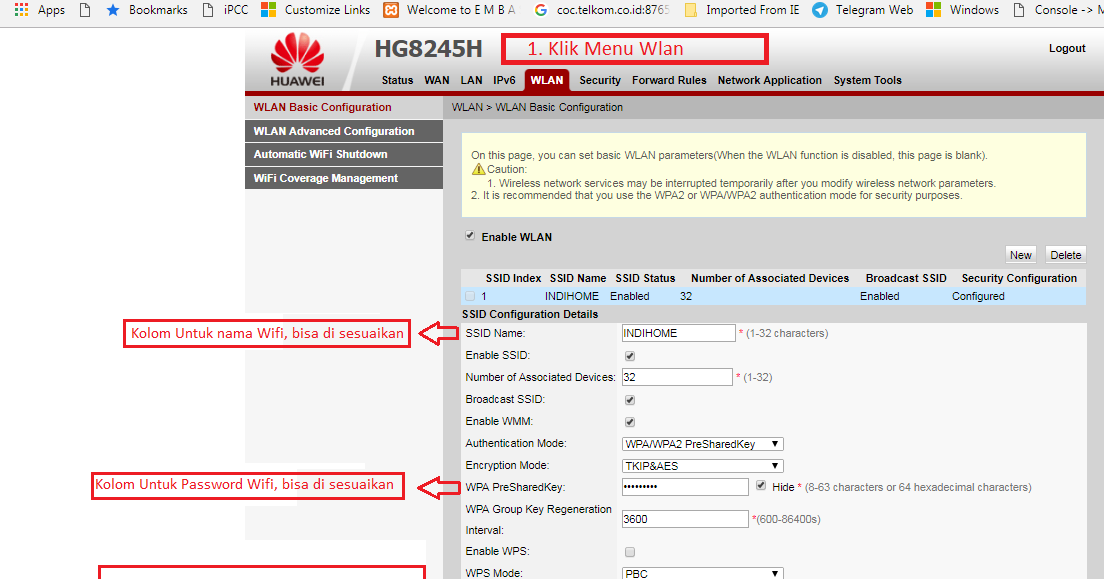Select the System Tools tab
This screenshot has height=579, width=1104.
[866, 80]
